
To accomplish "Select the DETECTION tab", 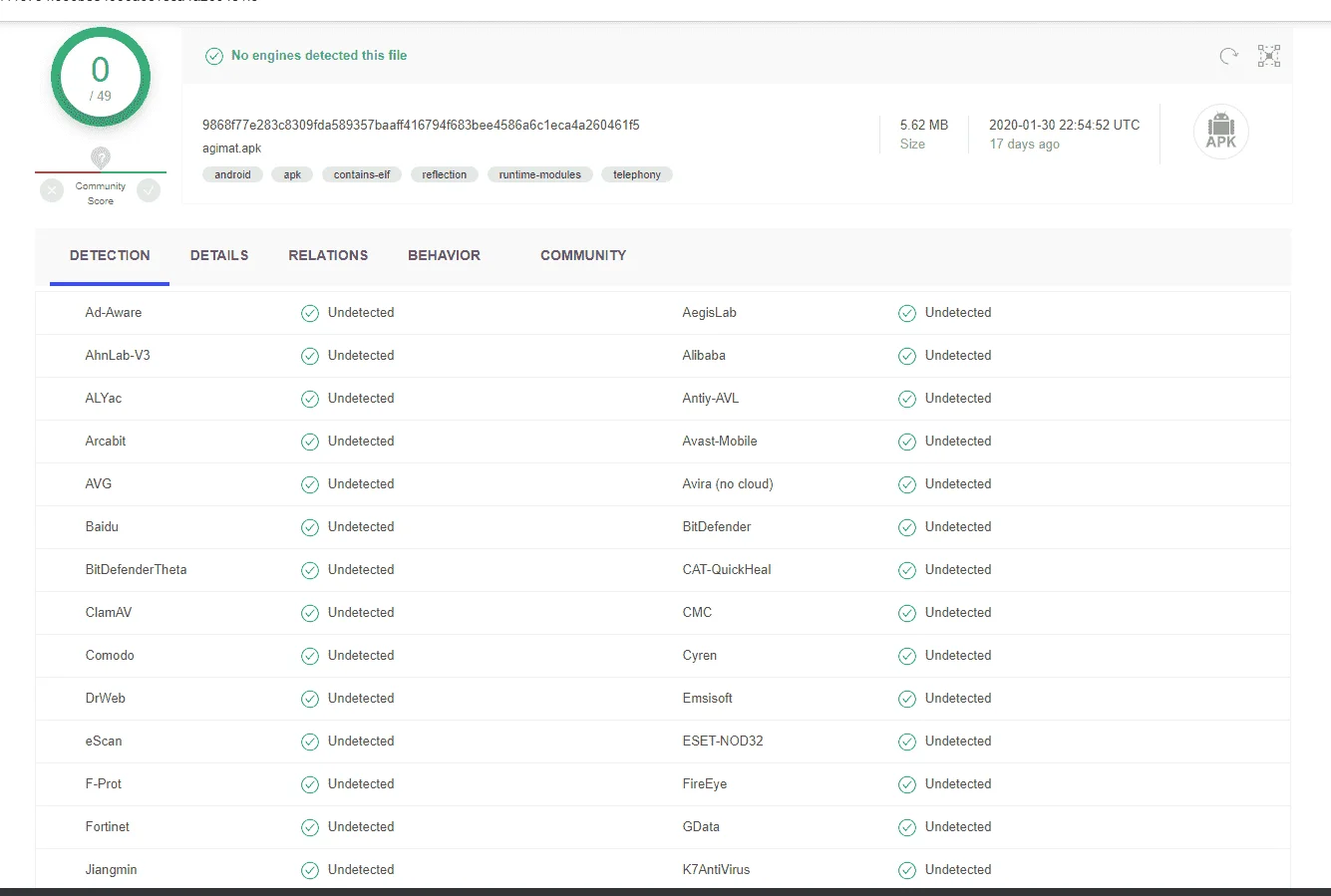I will click(110, 255).
